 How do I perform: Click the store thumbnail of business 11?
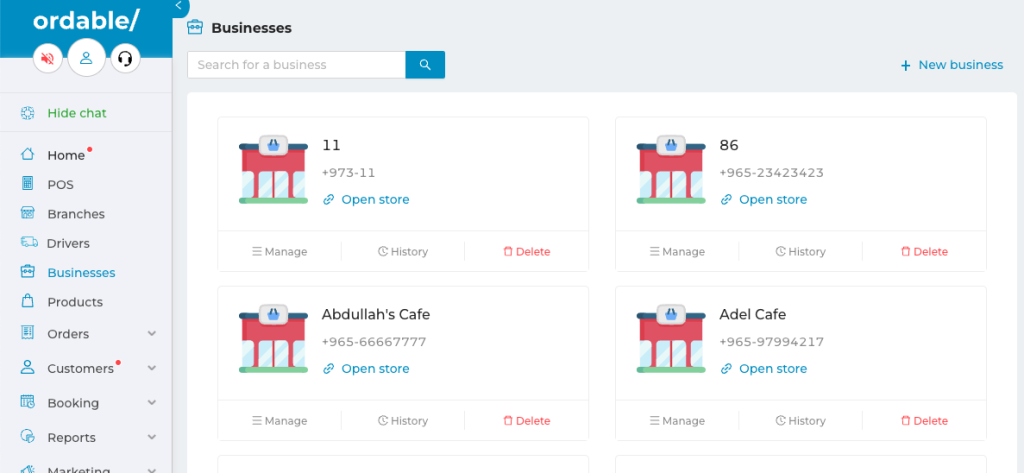[x=273, y=170]
